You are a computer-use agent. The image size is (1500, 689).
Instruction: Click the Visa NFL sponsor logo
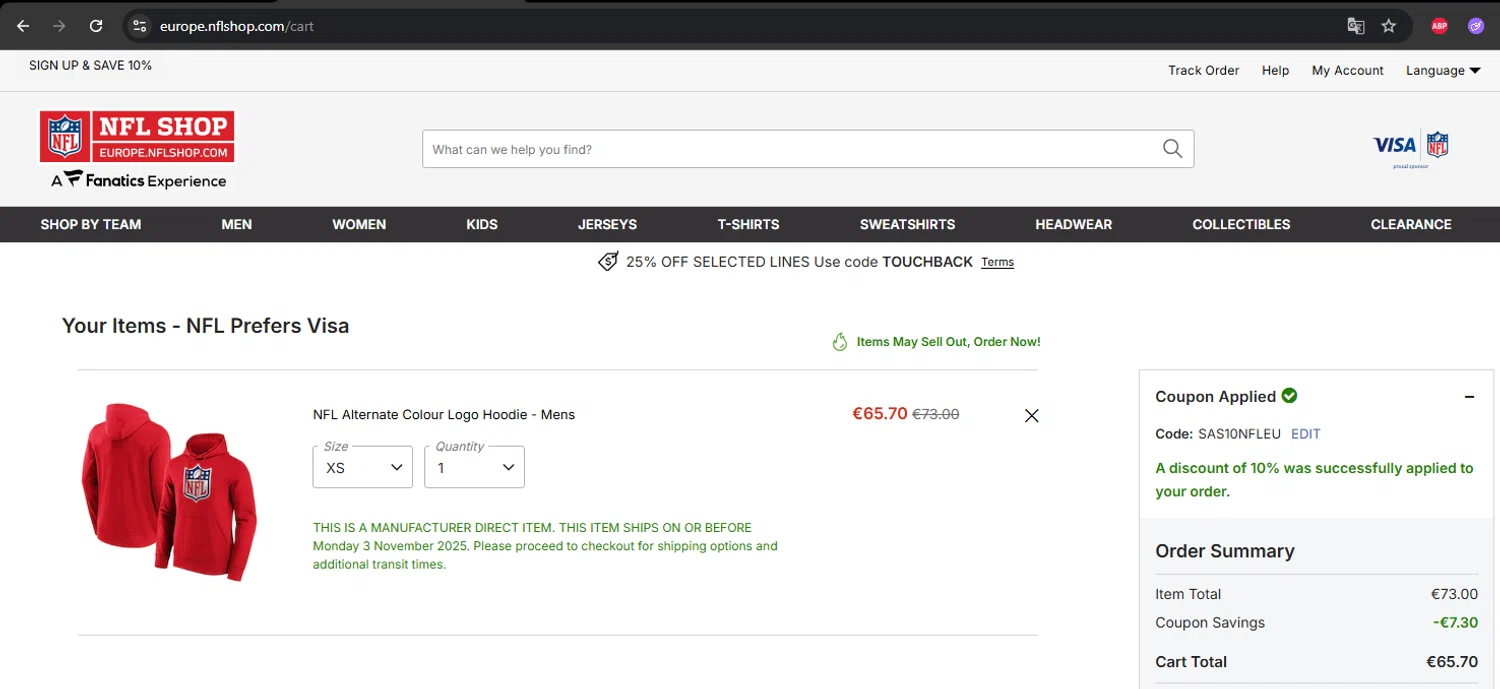(x=1411, y=146)
